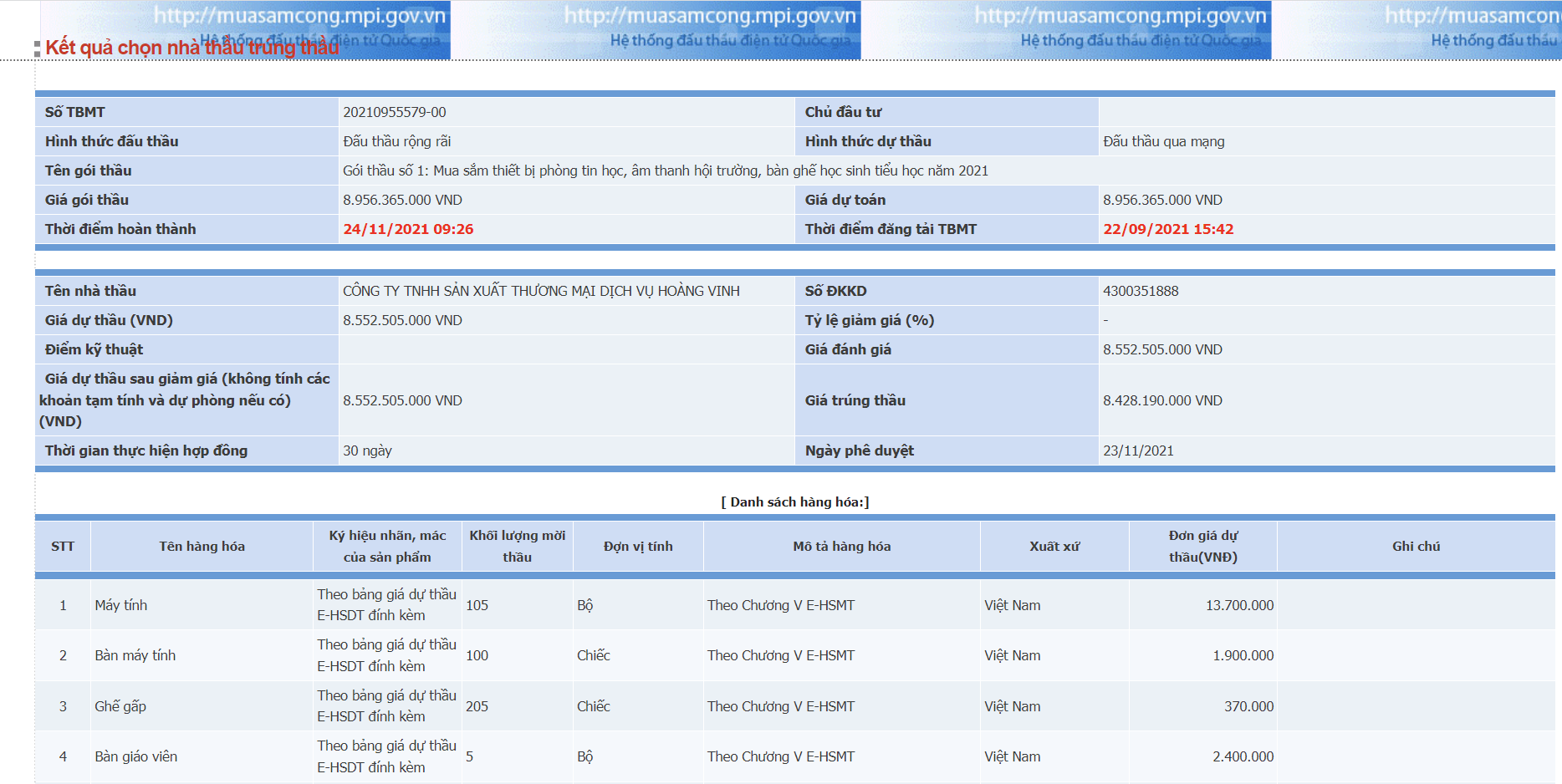The image size is (1562, 784).
Task: Click business registration number 4300351888
Action: coord(1141,291)
